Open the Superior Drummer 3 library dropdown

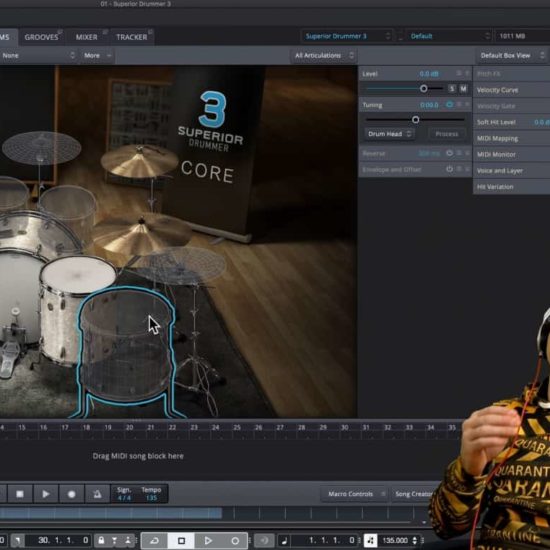coord(348,36)
